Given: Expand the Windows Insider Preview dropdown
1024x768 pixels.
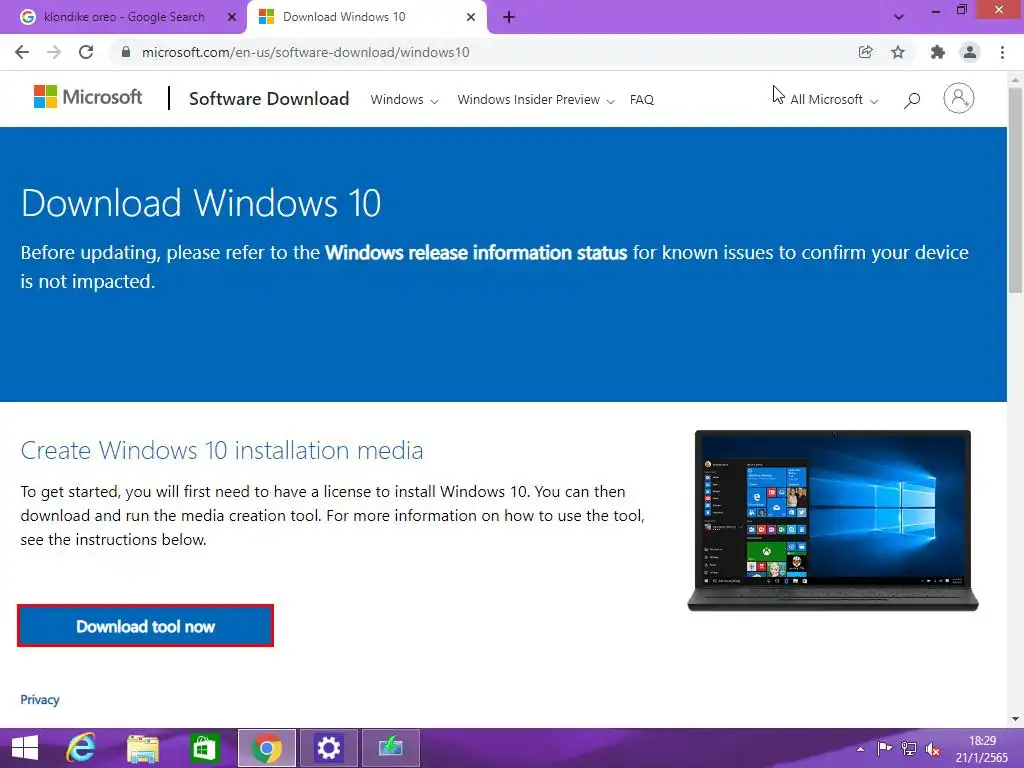Looking at the screenshot, I should coord(536,99).
